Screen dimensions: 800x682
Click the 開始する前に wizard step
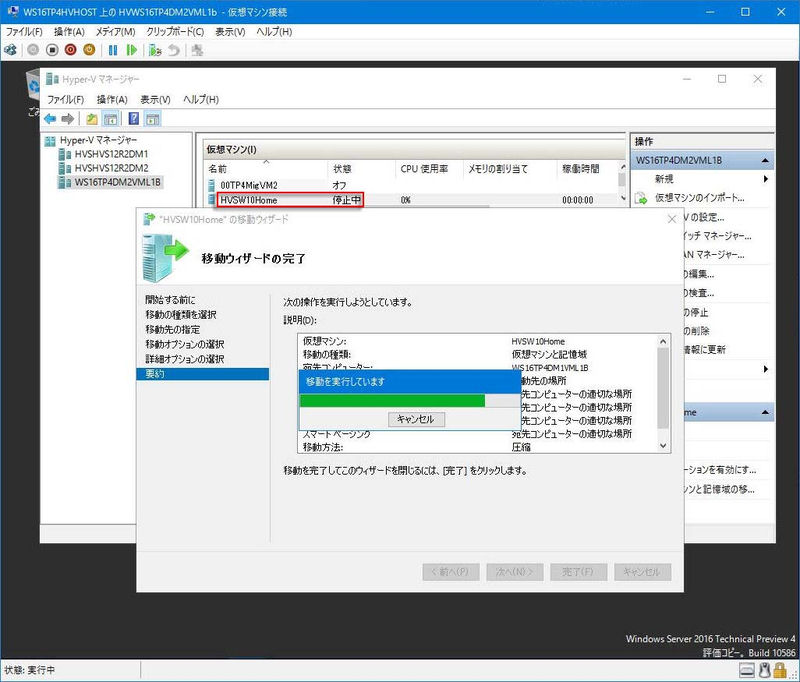(x=170, y=300)
